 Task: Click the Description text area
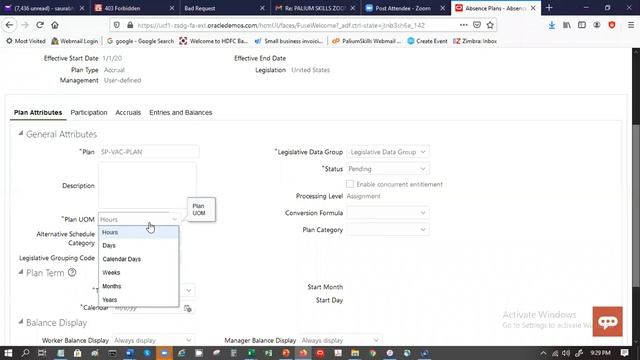tap(147, 185)
